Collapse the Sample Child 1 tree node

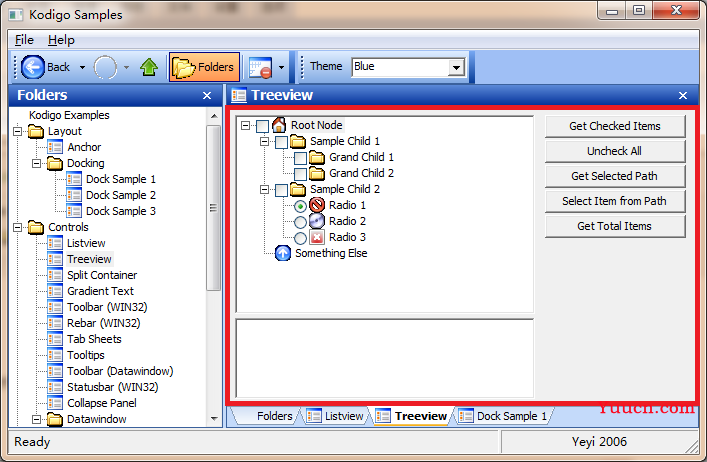(264, 142)
